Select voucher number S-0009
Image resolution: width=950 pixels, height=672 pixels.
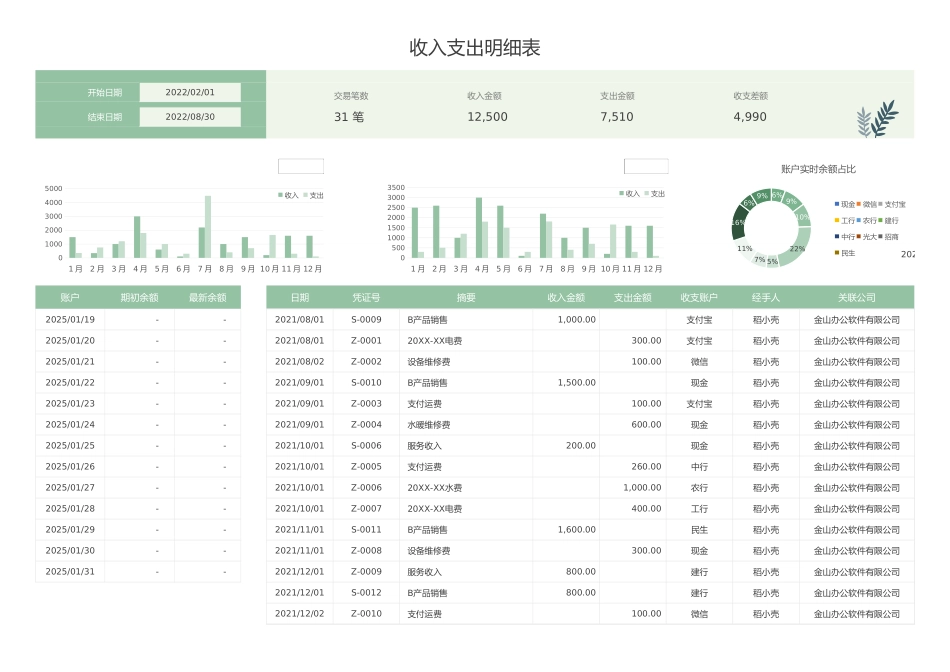tap(367, 319)
